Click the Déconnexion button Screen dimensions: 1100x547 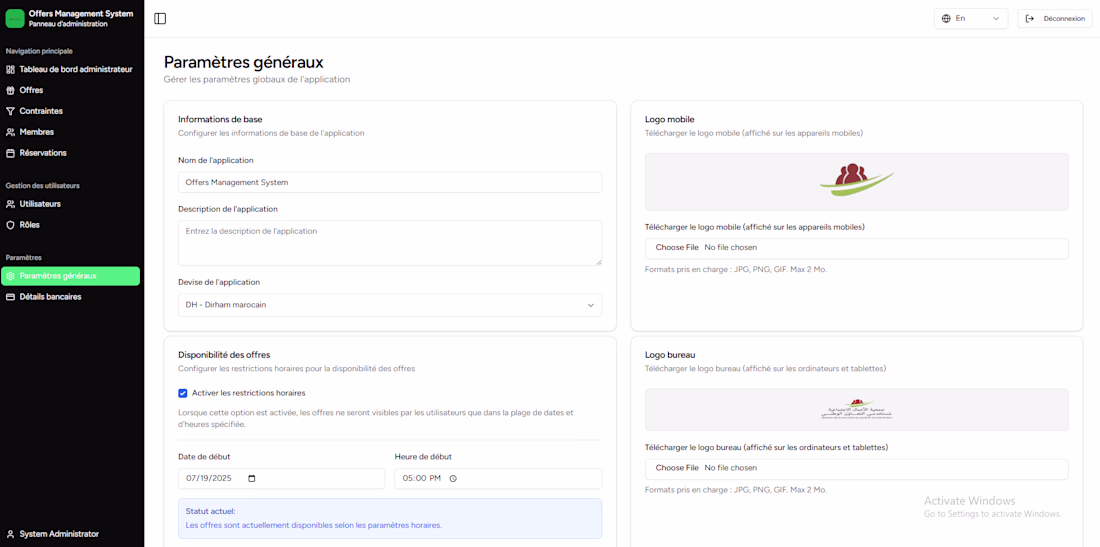(x=1055, y=18)
